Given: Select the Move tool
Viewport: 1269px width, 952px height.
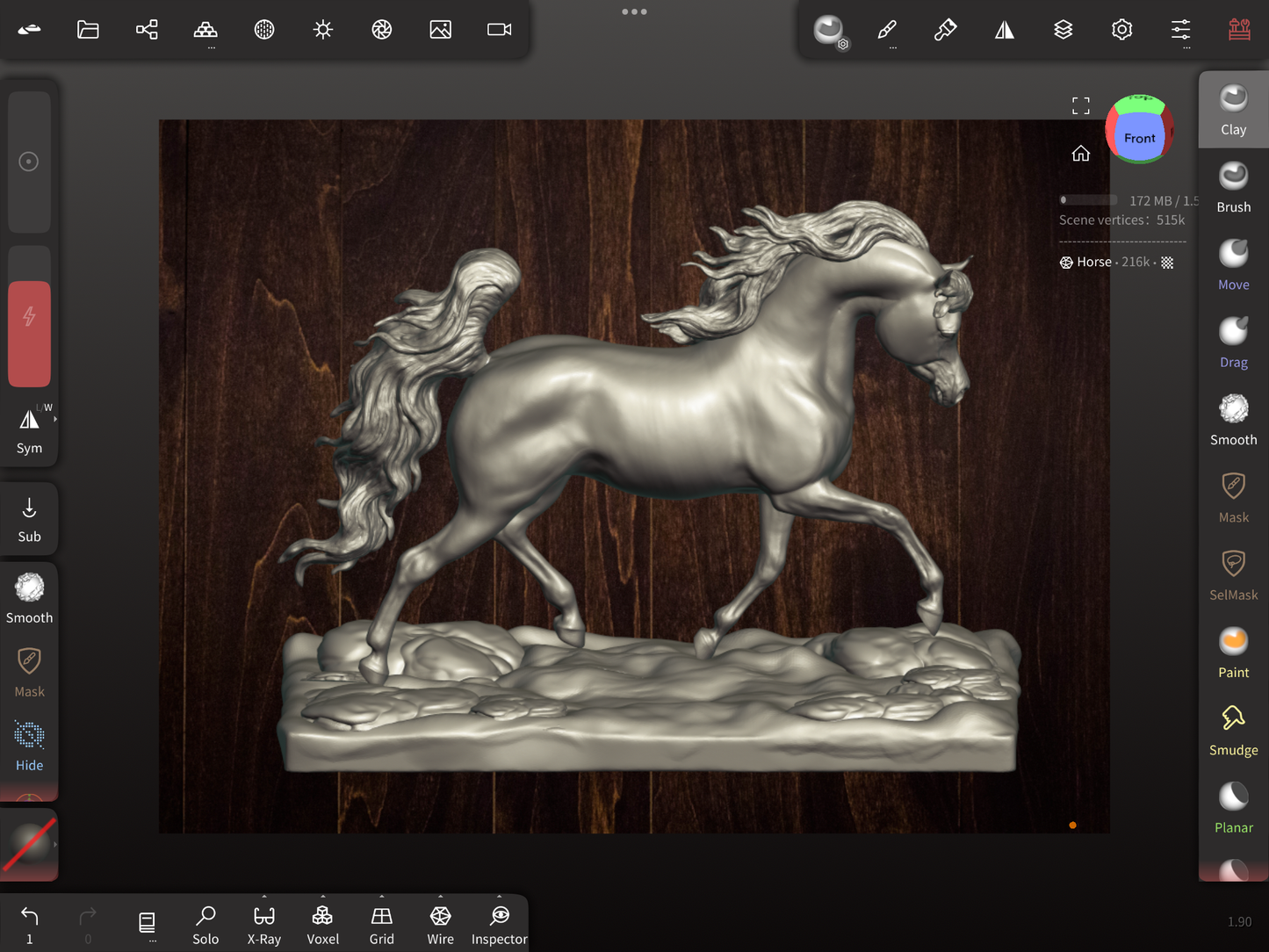Looking at the screenshot, I should (x=1233, y=264).
